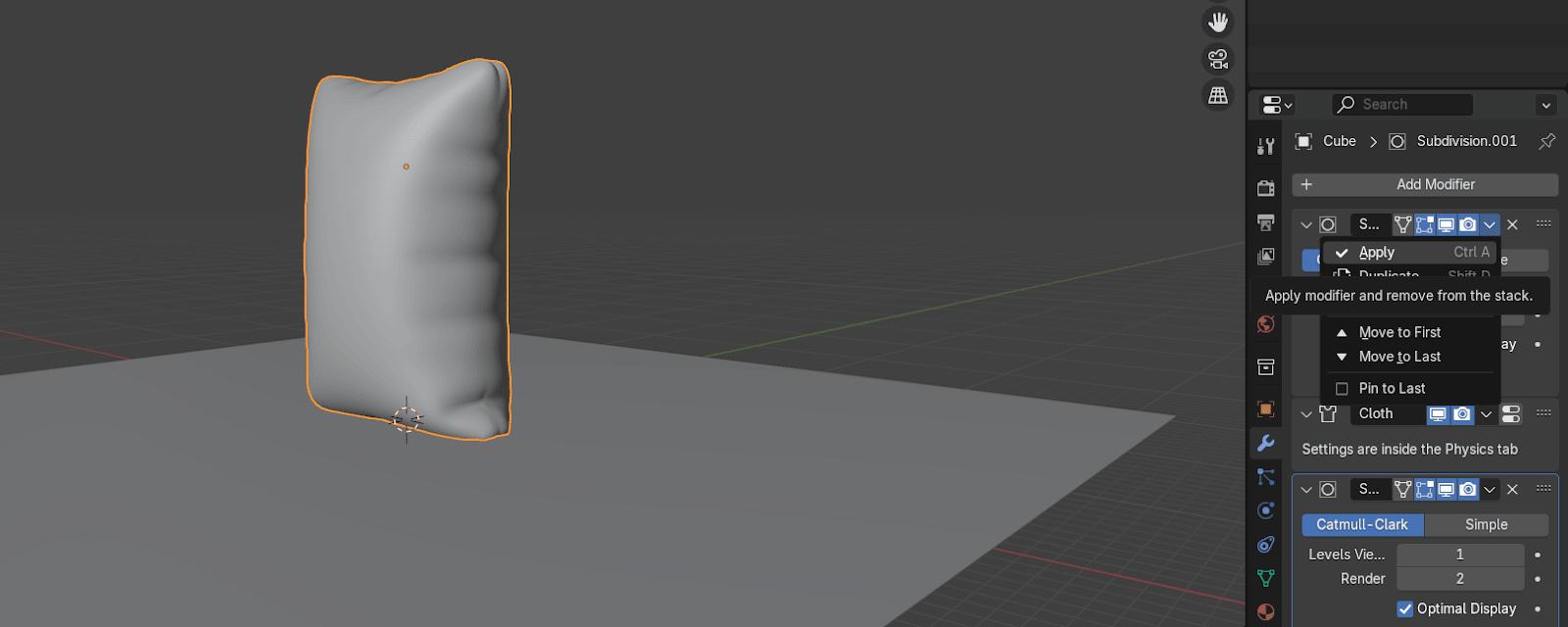
Task: Toggle pin icon next to Subdivision.001
Action: 1546,141
